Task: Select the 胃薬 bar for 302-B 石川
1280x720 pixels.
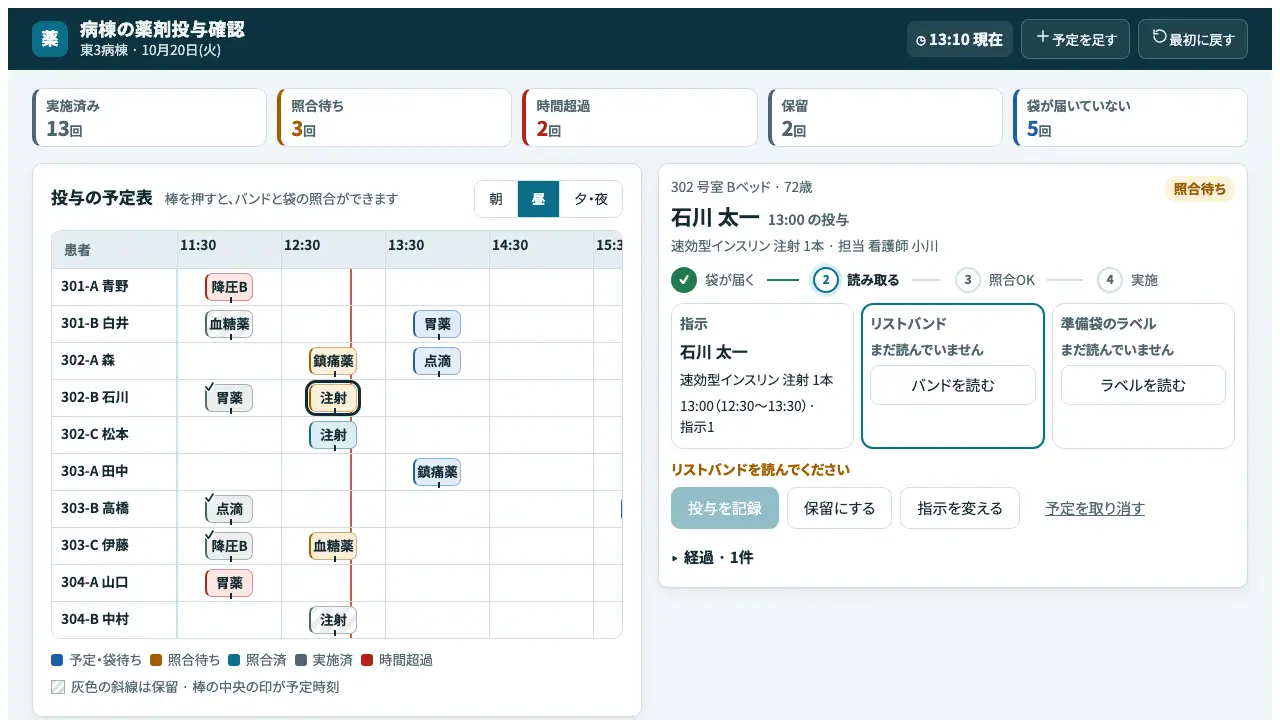Action: (x=229, y=398)
